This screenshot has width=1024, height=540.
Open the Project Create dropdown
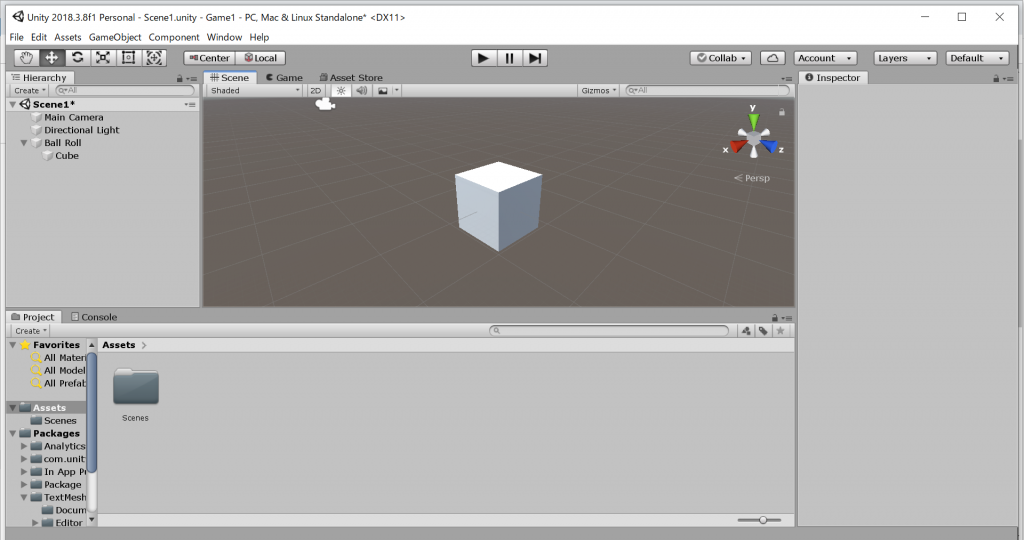[31, 331]
